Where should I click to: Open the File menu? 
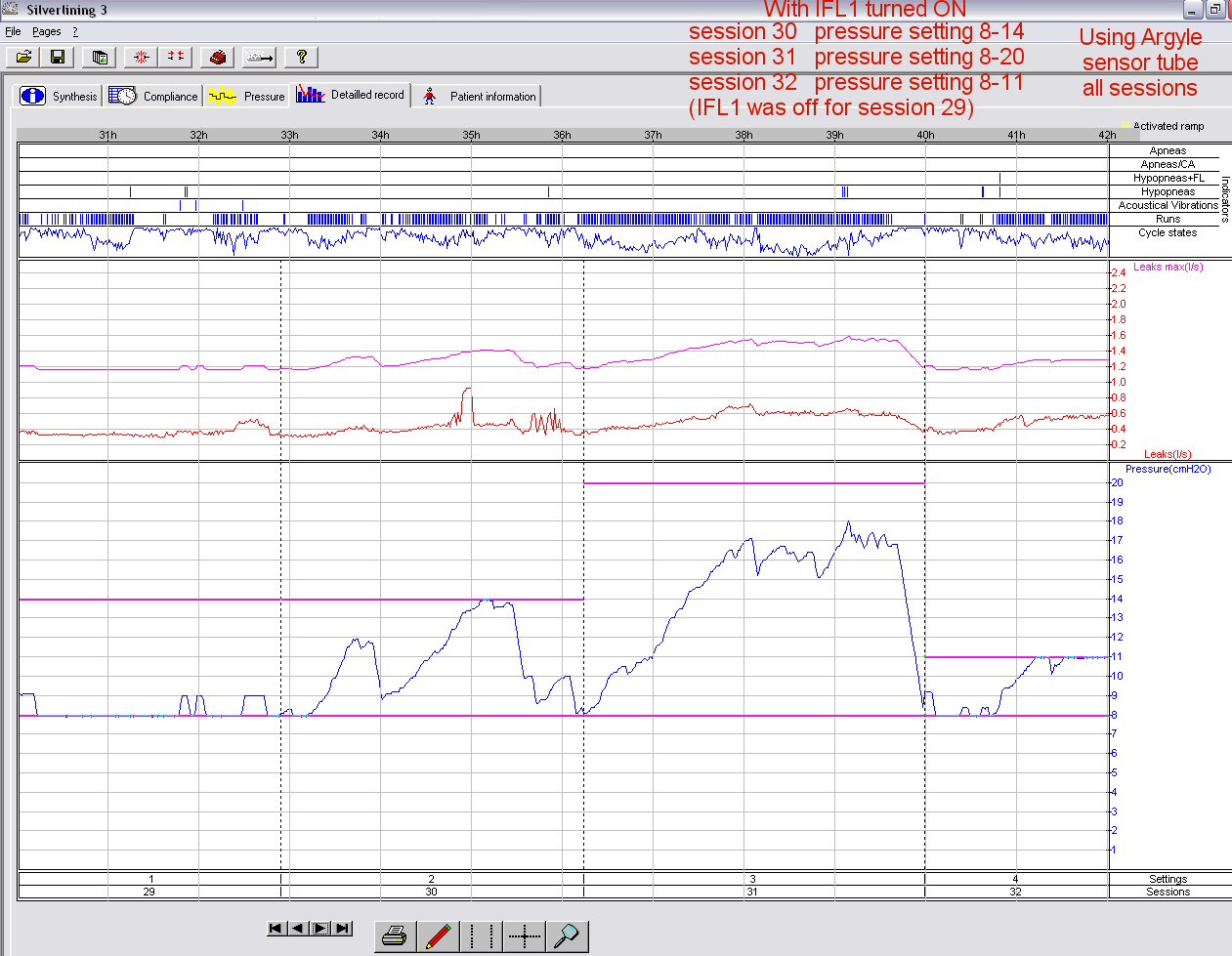(x=13, y=31)
